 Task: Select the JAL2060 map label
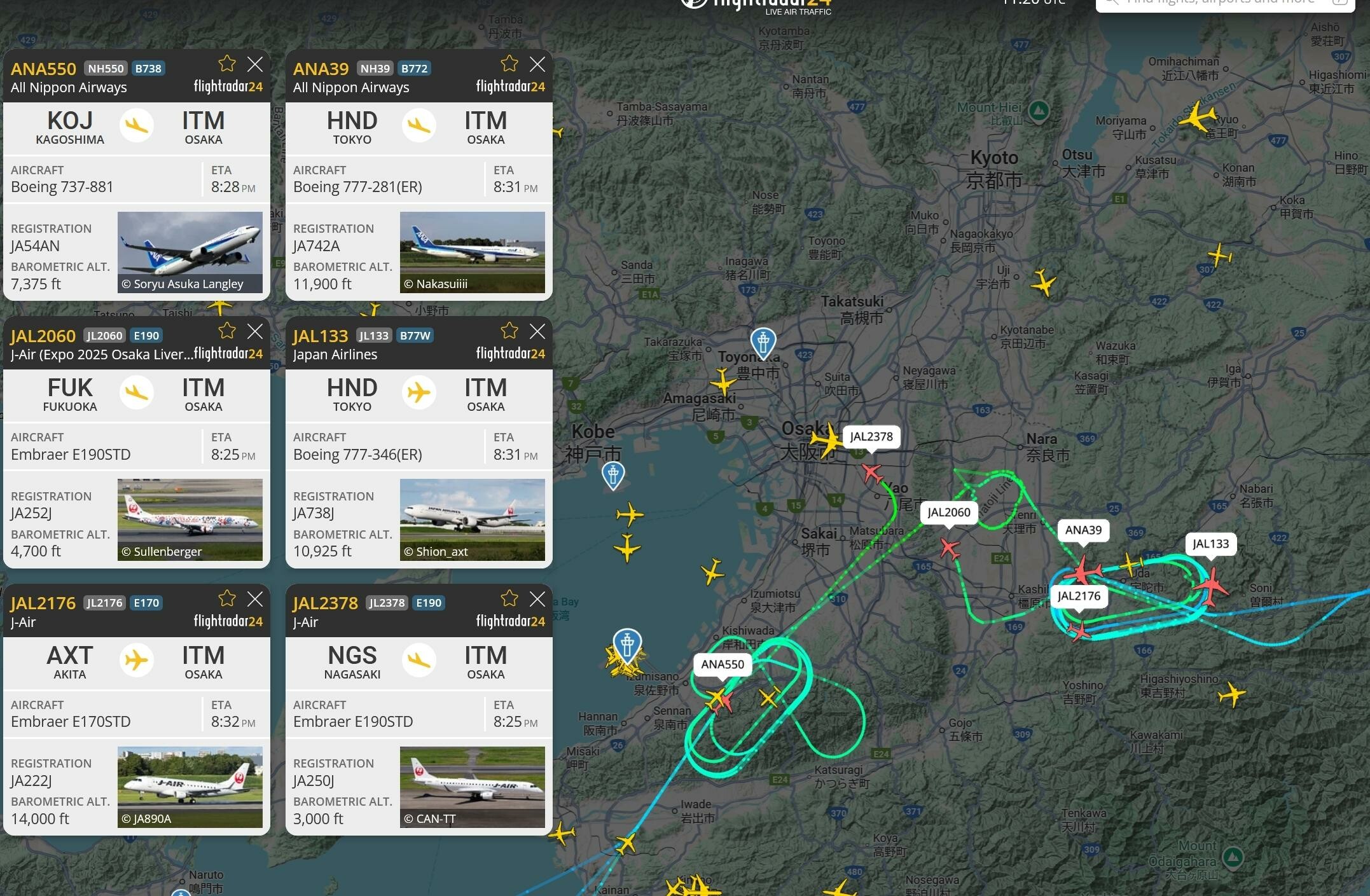coord(949,513)
